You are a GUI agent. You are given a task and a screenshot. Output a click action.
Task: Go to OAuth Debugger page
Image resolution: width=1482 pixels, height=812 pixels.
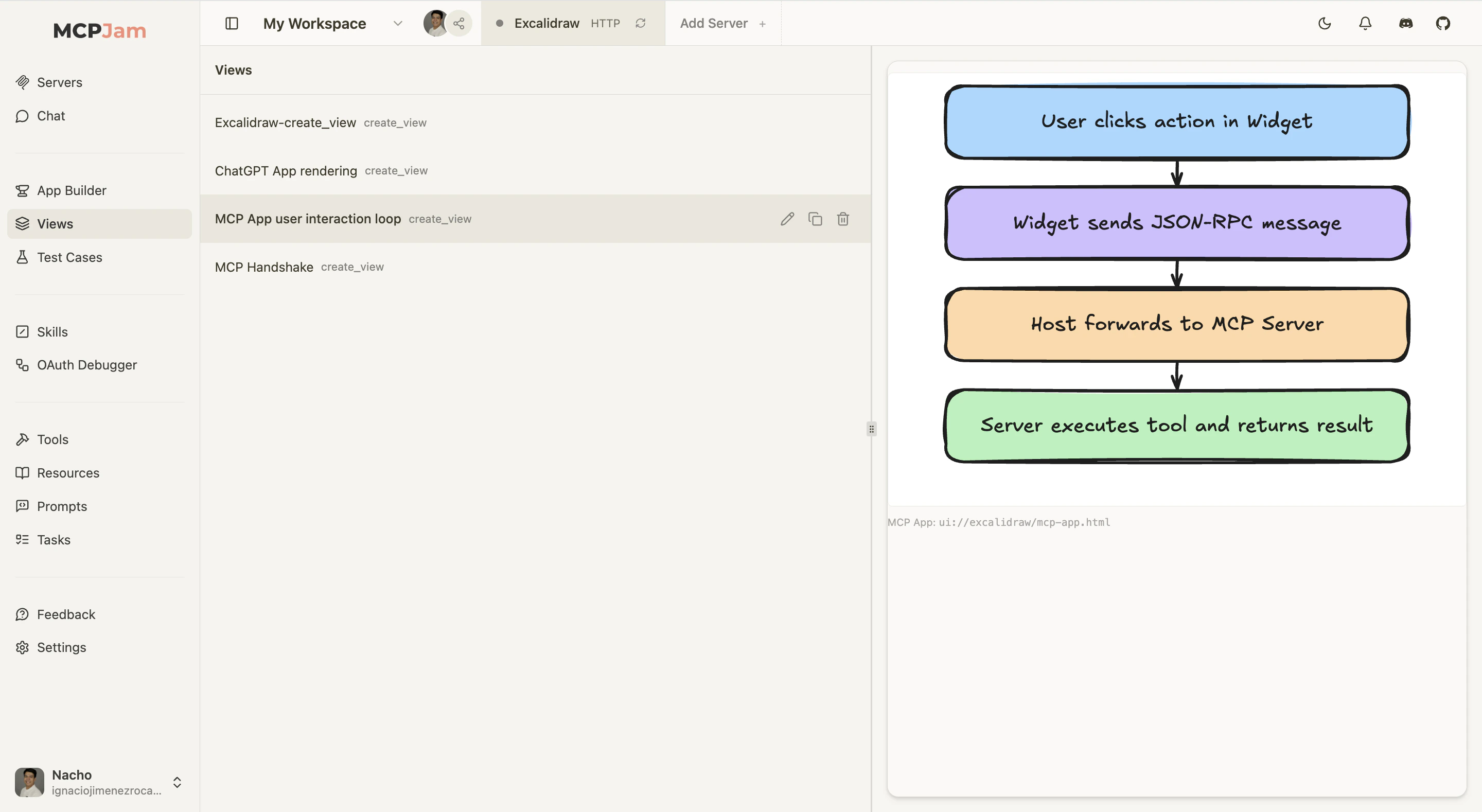tap(87, 365)
